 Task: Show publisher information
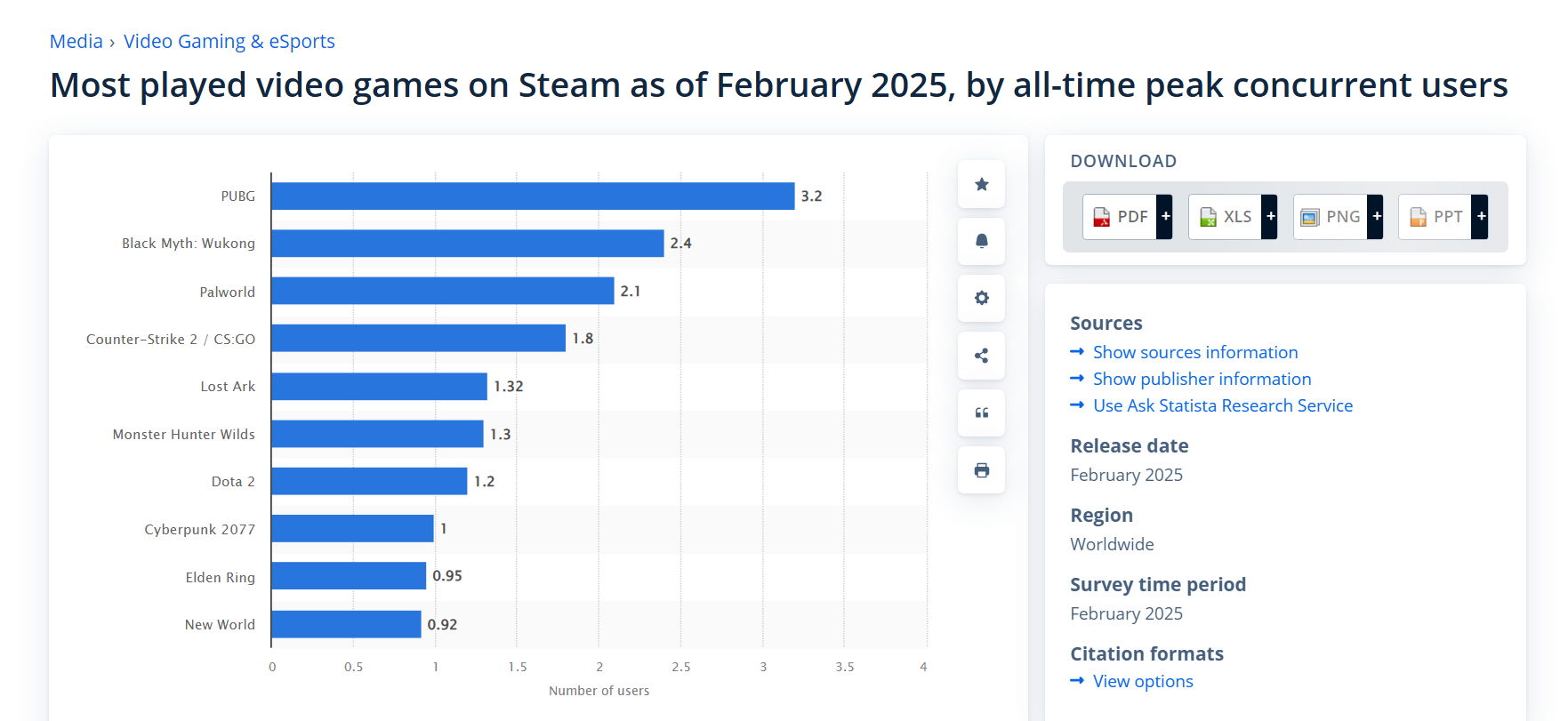pyautogui.click(x=1202, y=379)
